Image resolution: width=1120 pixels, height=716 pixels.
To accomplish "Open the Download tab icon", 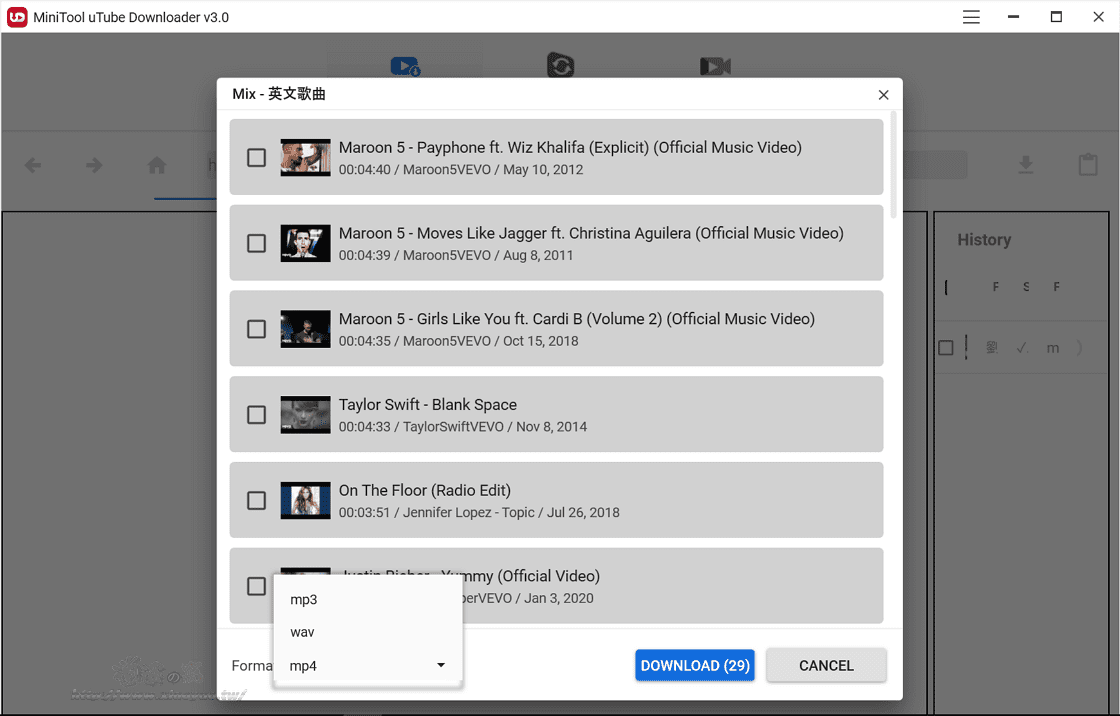I will coord(405,66).
